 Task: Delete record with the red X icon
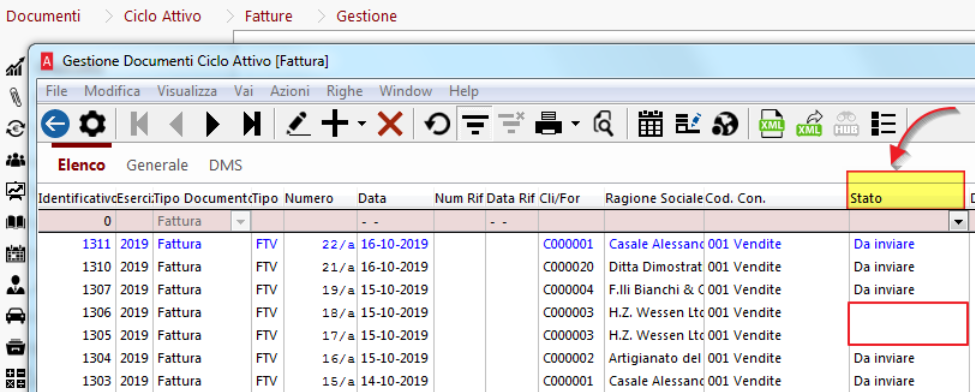click(390, 124)
